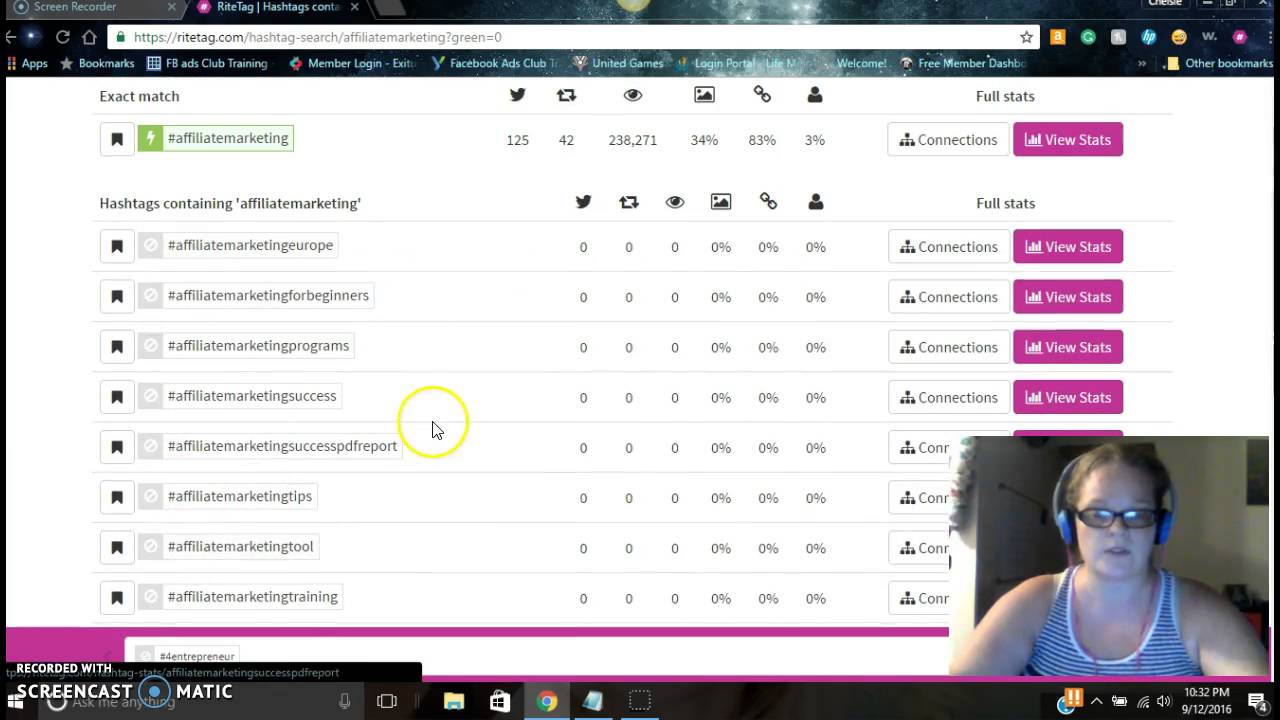Click the green lightning icon beside #affiliatemarketing
The image size is (1280, 720).
tap(150, 139)
